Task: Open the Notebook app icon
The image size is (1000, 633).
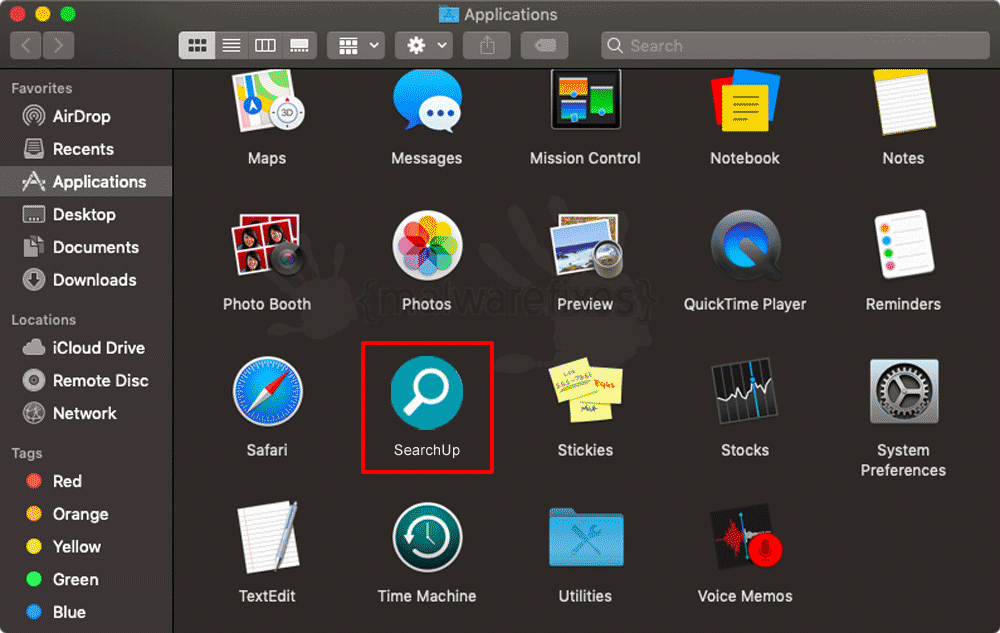Action: point(745,101)
